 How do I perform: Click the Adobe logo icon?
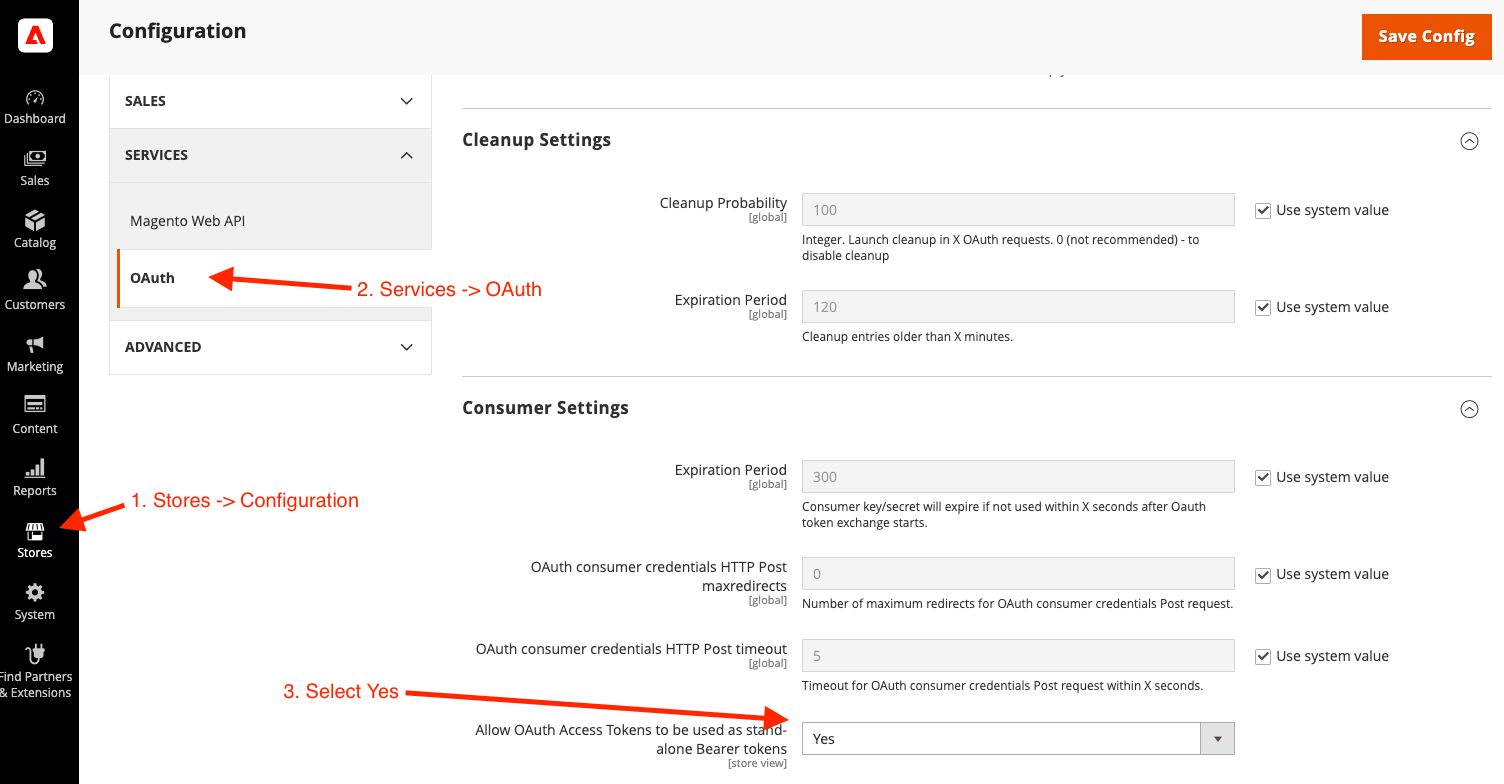35,36
